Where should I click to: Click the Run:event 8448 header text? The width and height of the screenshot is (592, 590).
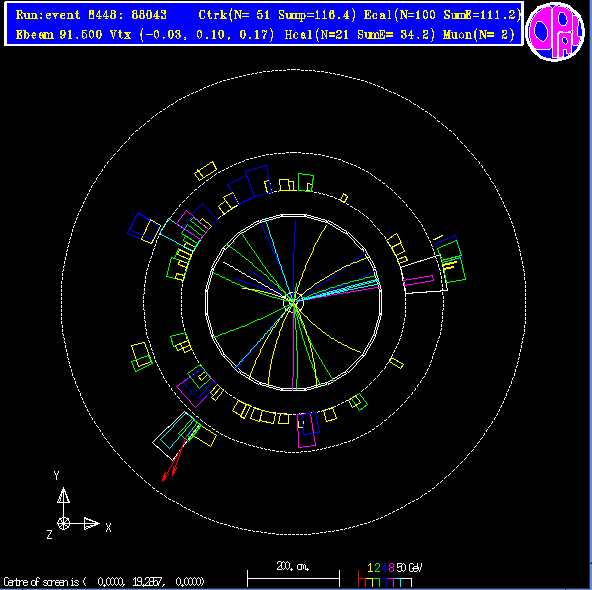[91, 15]
